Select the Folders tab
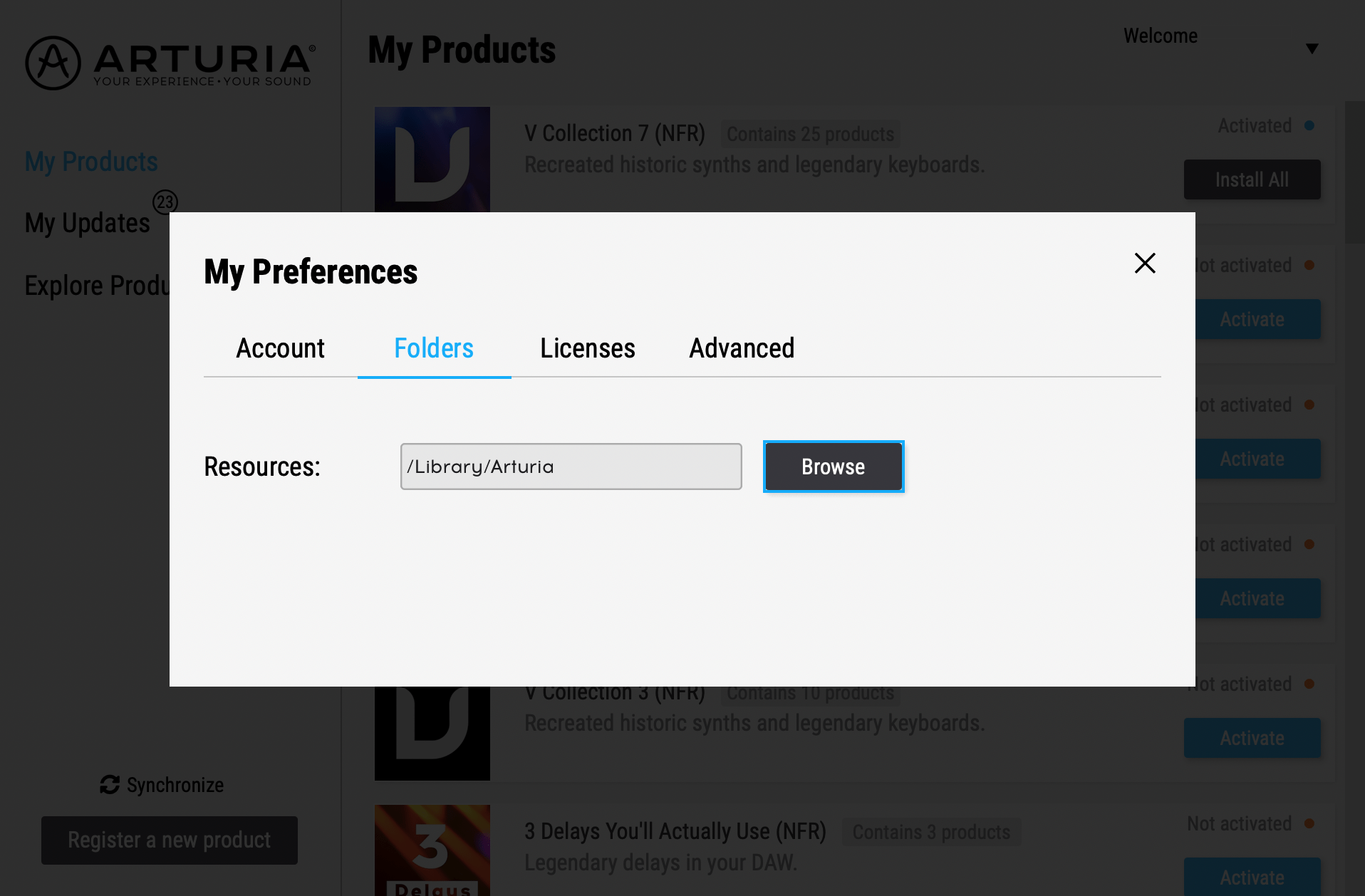 click(x=434, y=348)
